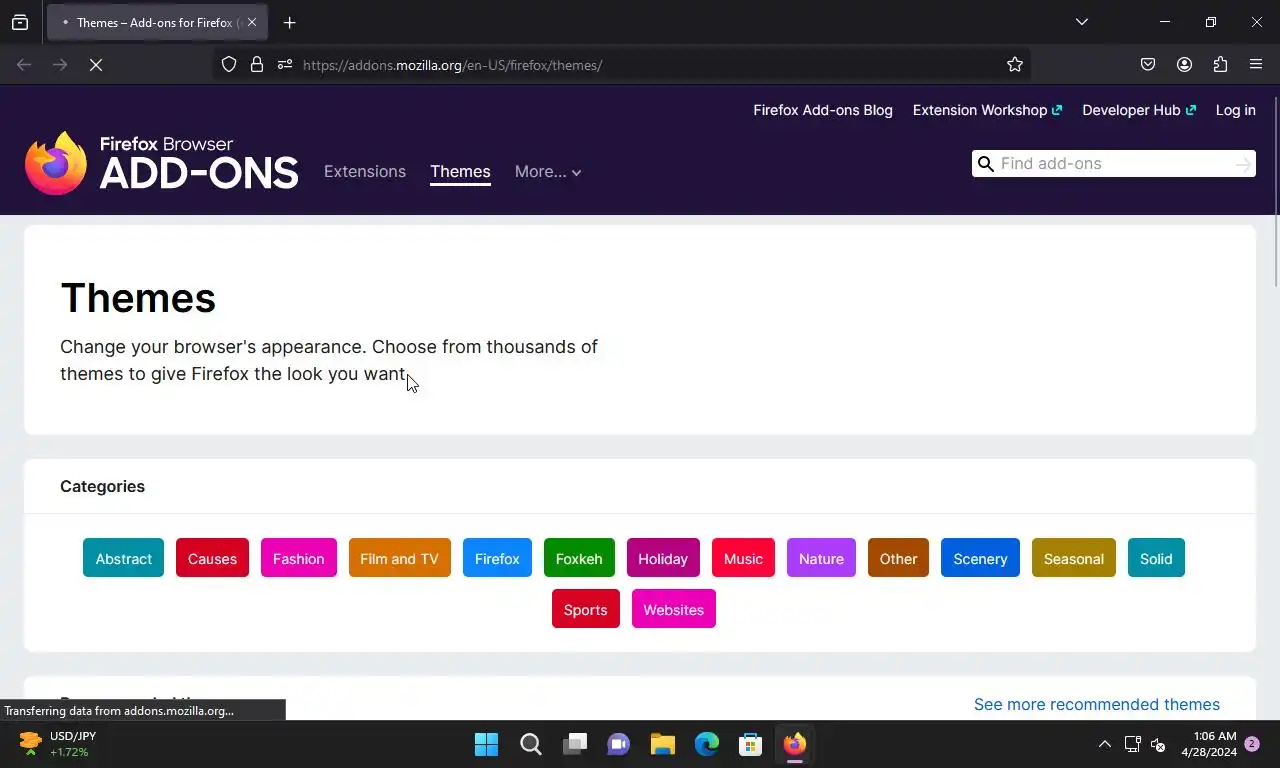Stop loading the page
Image resolution: width=1280 pixels, height=768 pixels.
tap(96, 65)
